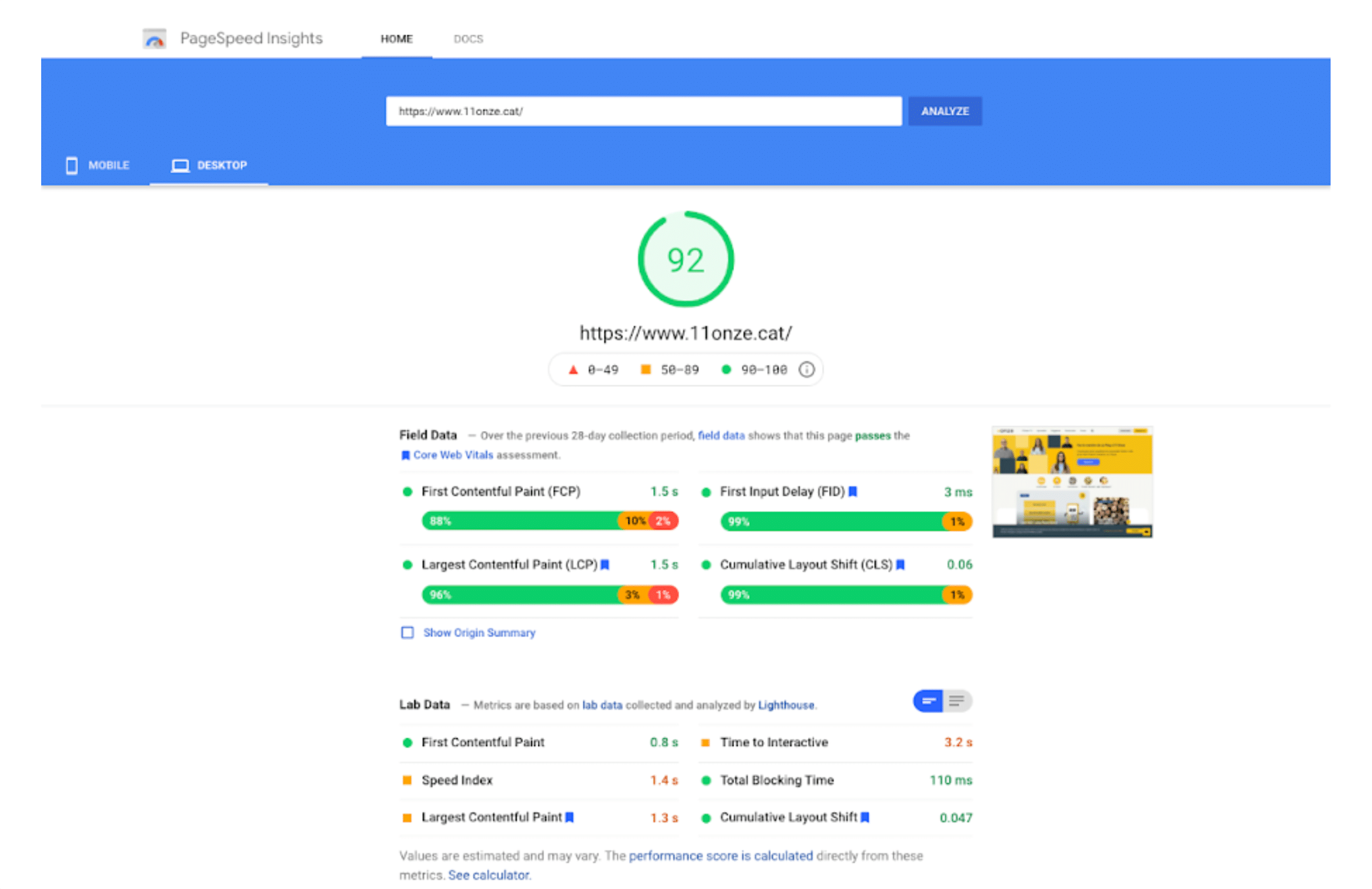Click the URL input field
Screen dimensions: 1372x889
pos(643,111)
